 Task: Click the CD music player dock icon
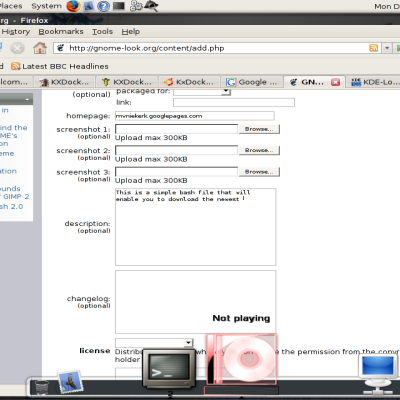[x=241, y=359]
